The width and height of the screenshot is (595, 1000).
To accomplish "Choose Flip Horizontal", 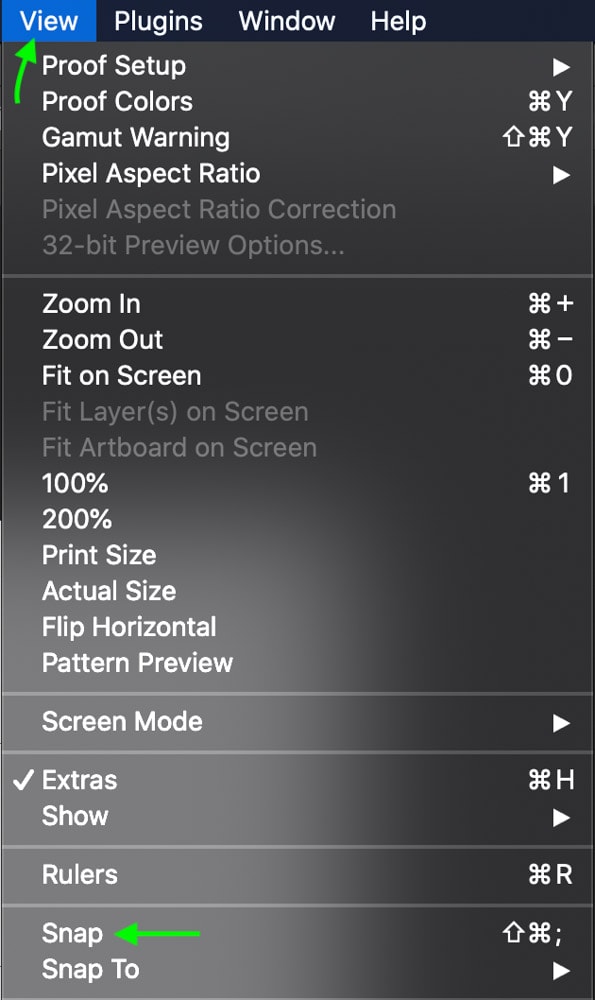I will [297, 627].
